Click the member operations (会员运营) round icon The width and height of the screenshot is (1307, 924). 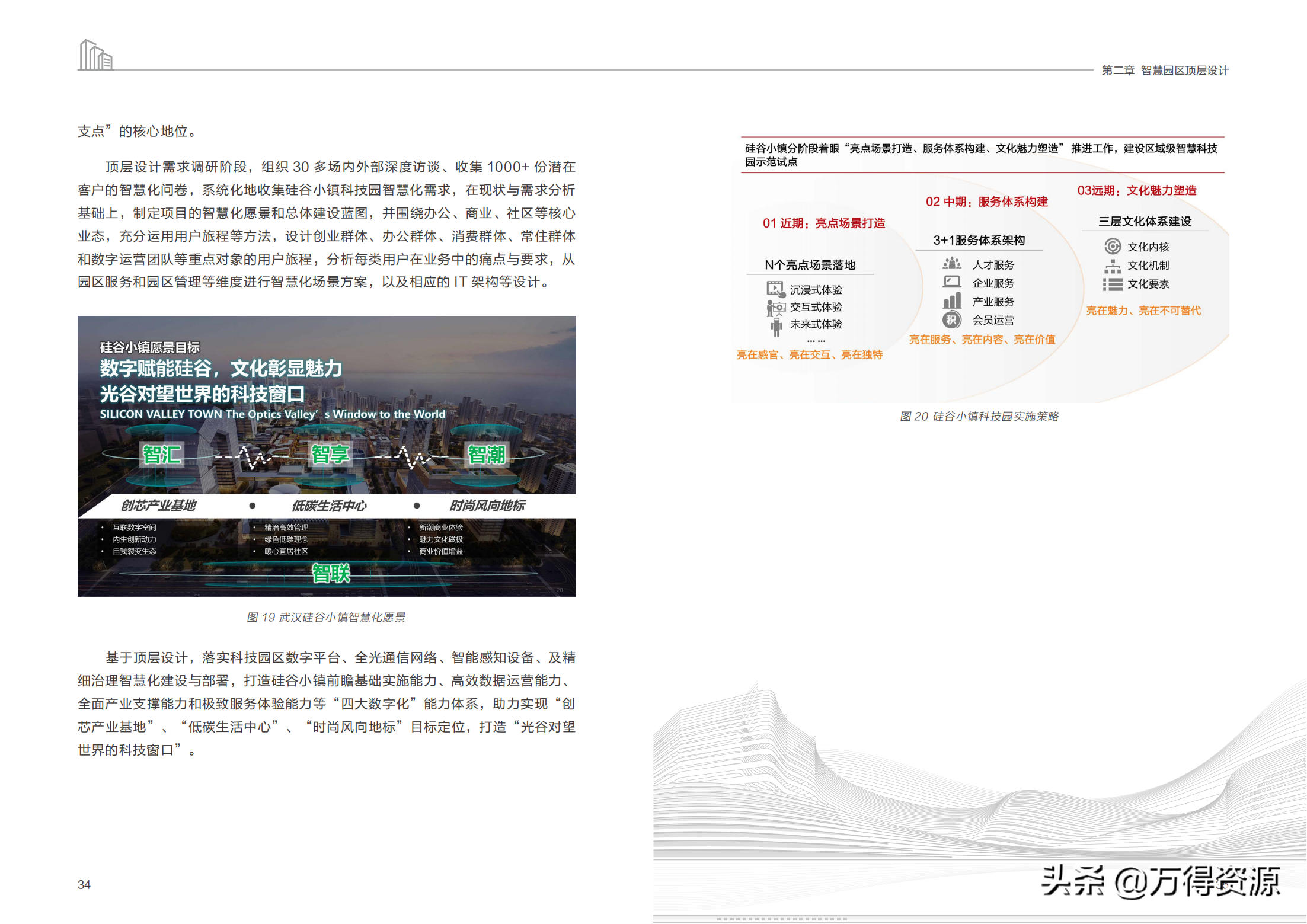(x=951, y=320)
